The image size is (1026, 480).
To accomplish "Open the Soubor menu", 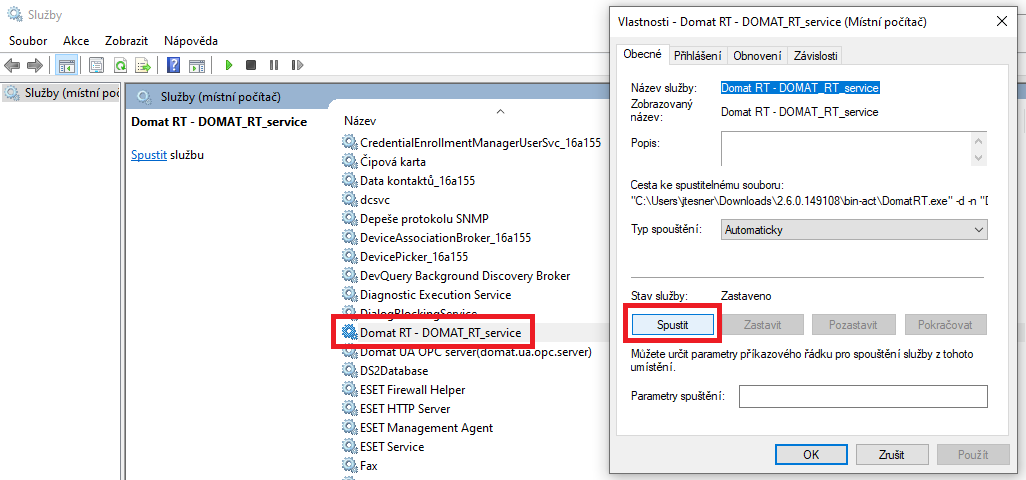I will (28, 41).
